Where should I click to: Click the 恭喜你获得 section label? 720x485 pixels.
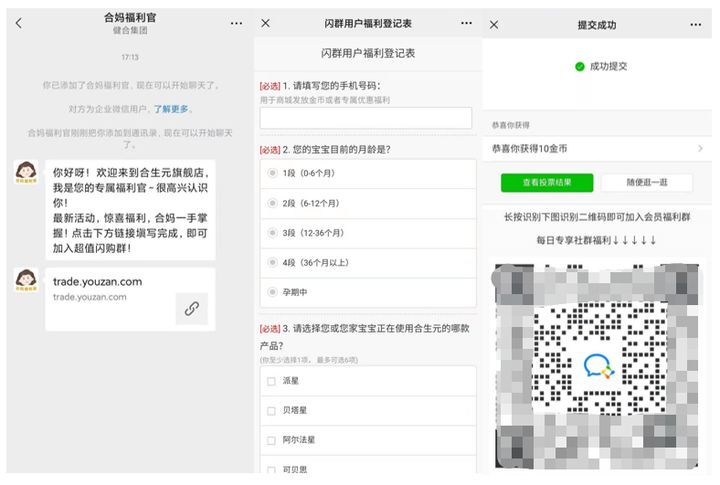tap(511, 125)
